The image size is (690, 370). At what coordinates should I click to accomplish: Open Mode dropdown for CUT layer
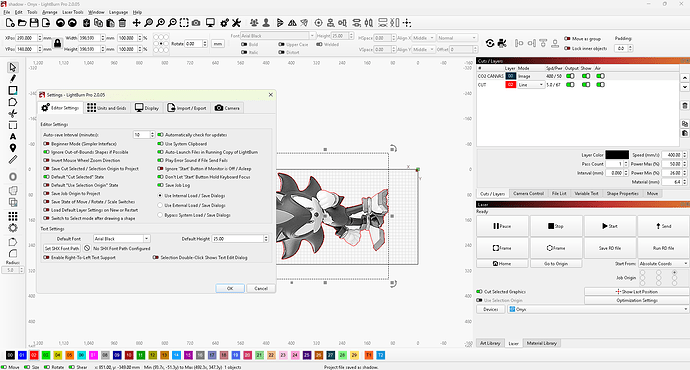[531, 84]
